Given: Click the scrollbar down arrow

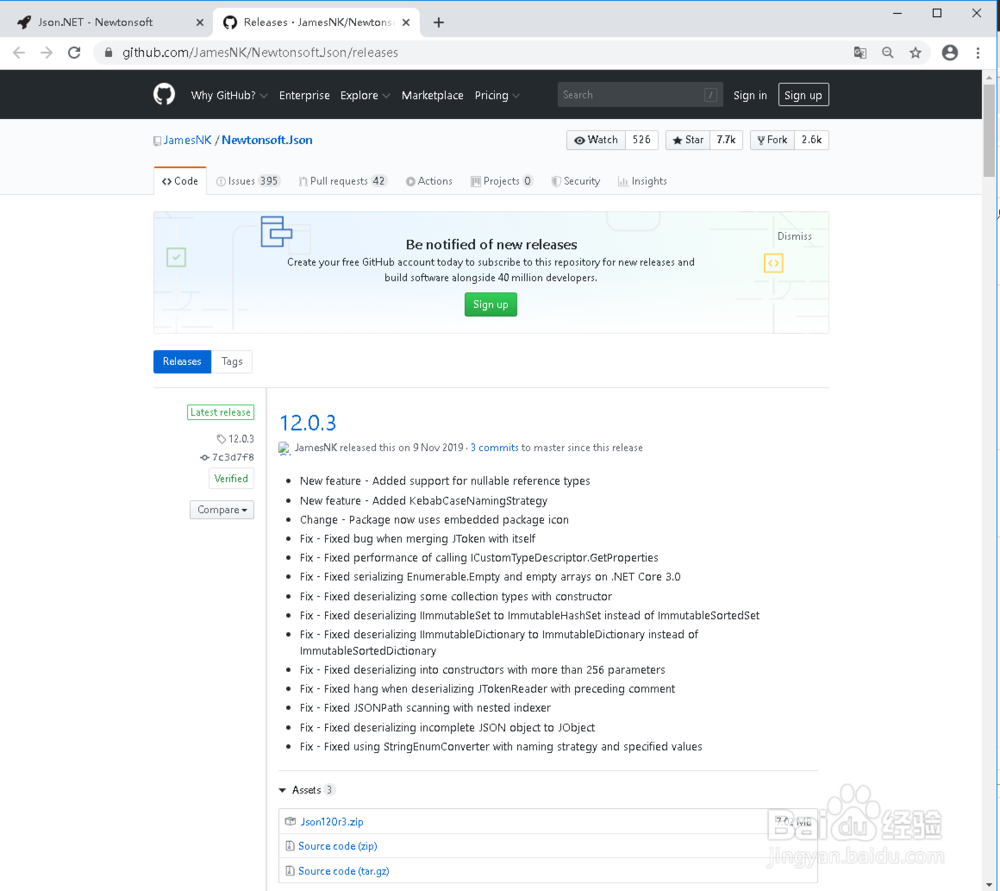Looking at the screenshot, I should [x=989, y=885].
